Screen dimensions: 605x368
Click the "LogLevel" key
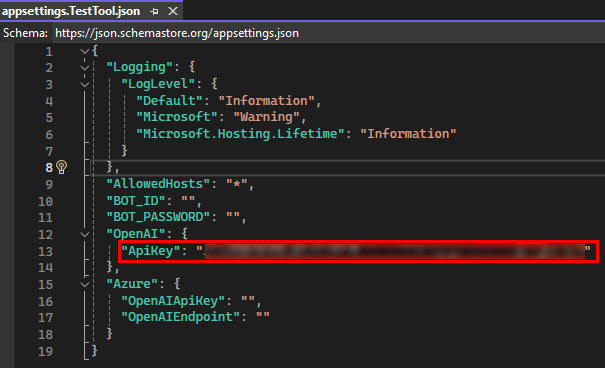(x=158, y=84)
